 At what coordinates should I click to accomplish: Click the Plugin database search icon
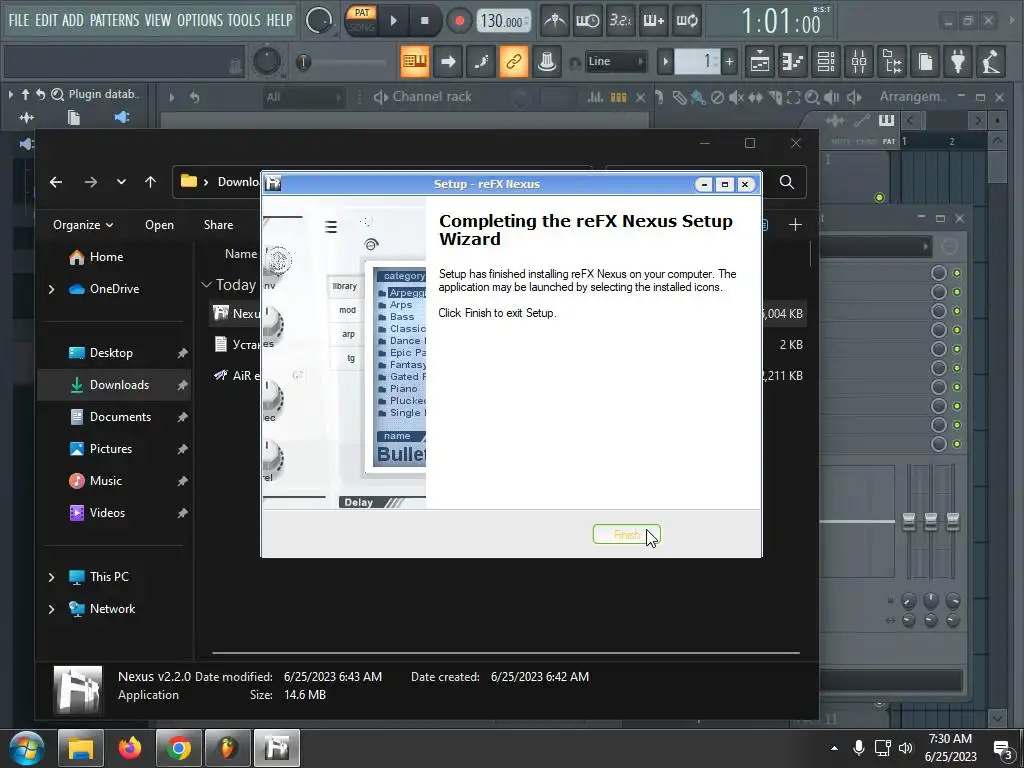[x=57, y=95]
